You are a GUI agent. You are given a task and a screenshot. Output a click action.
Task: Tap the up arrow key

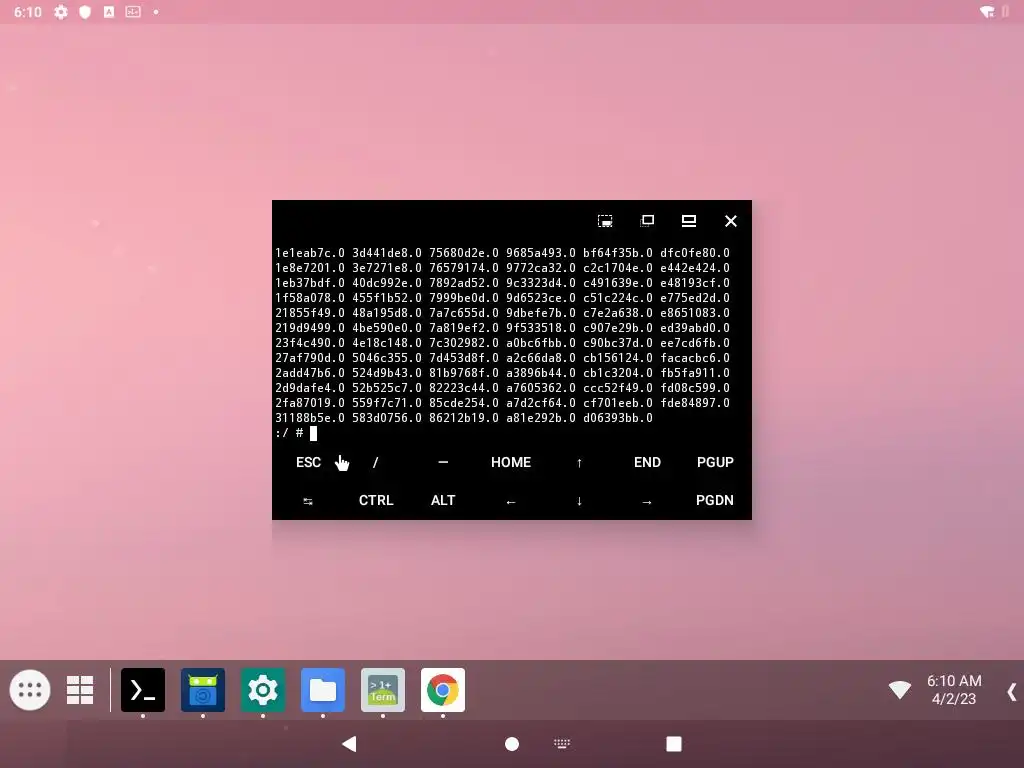click(579, 463)
